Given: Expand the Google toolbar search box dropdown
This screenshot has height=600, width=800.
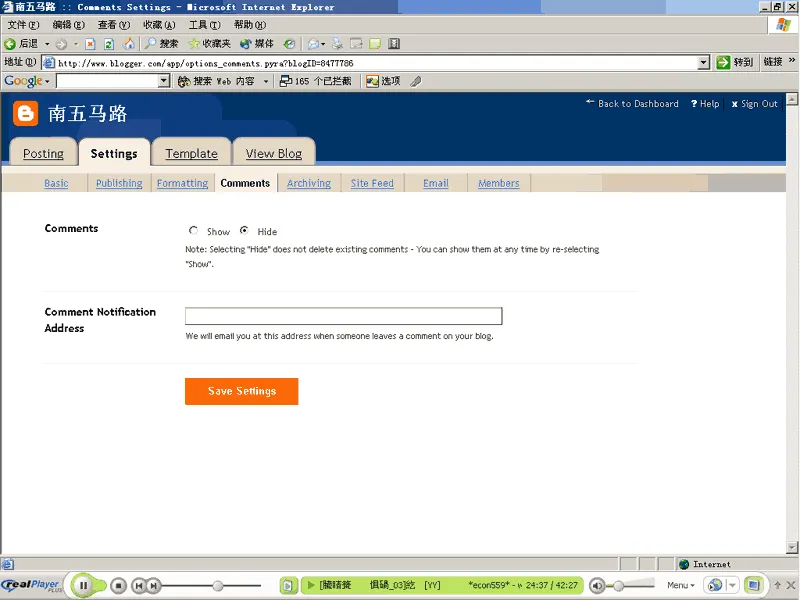Looking at the screenshot, I should coord(165,81).
